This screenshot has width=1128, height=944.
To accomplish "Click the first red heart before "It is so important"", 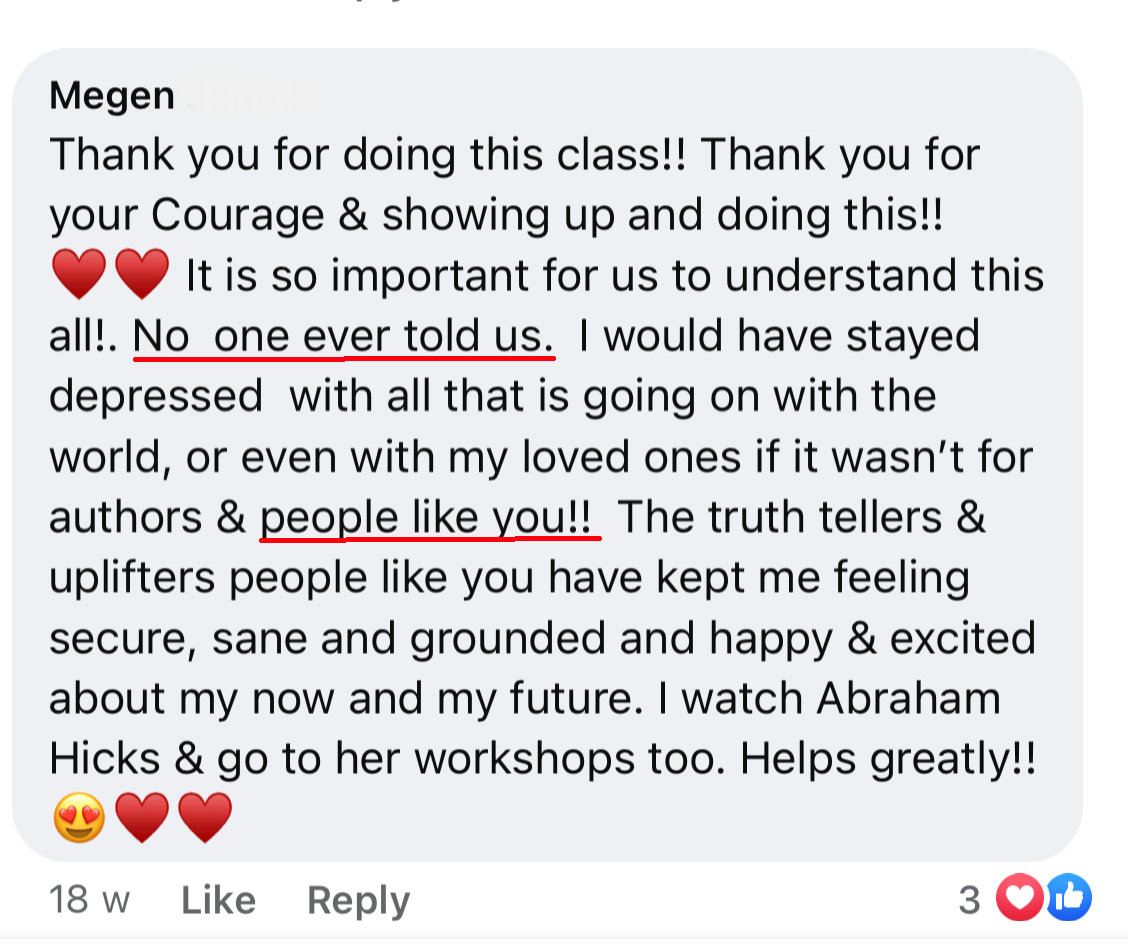I will [x=78, y=275].
